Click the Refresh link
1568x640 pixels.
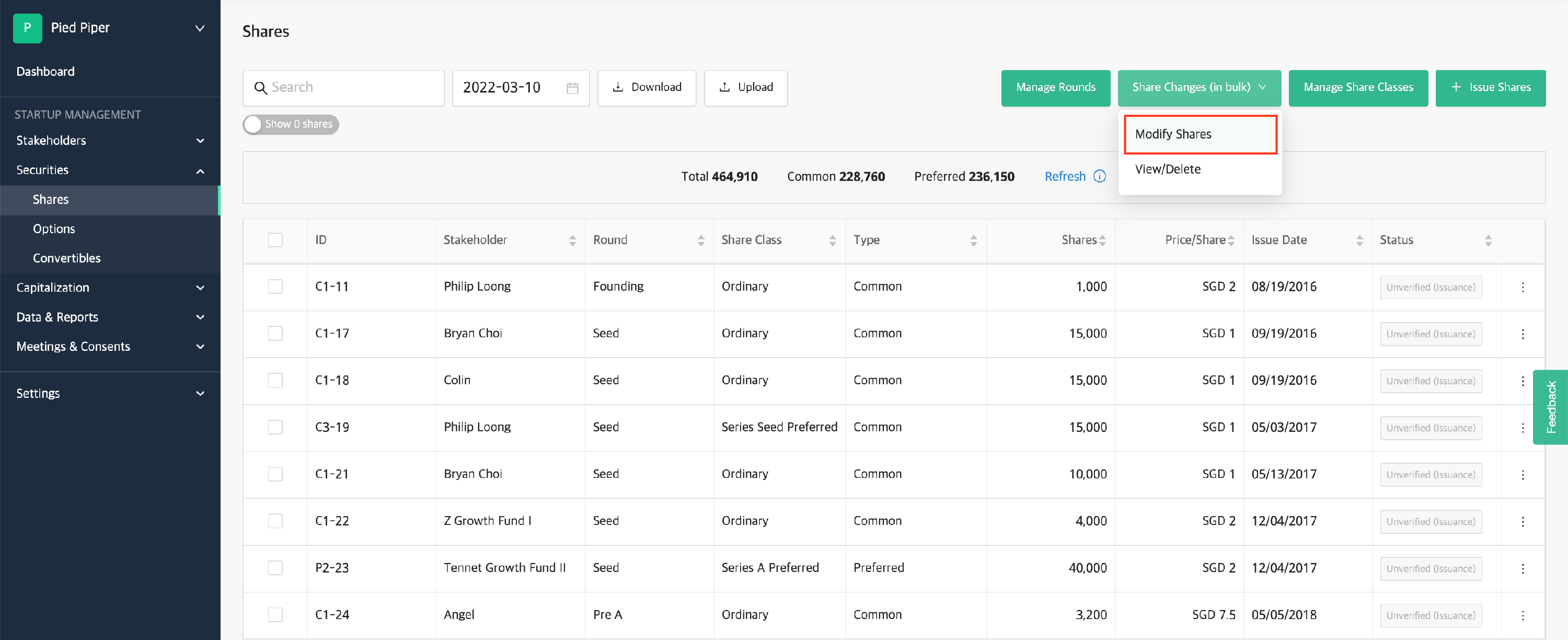coord(1065,177)
